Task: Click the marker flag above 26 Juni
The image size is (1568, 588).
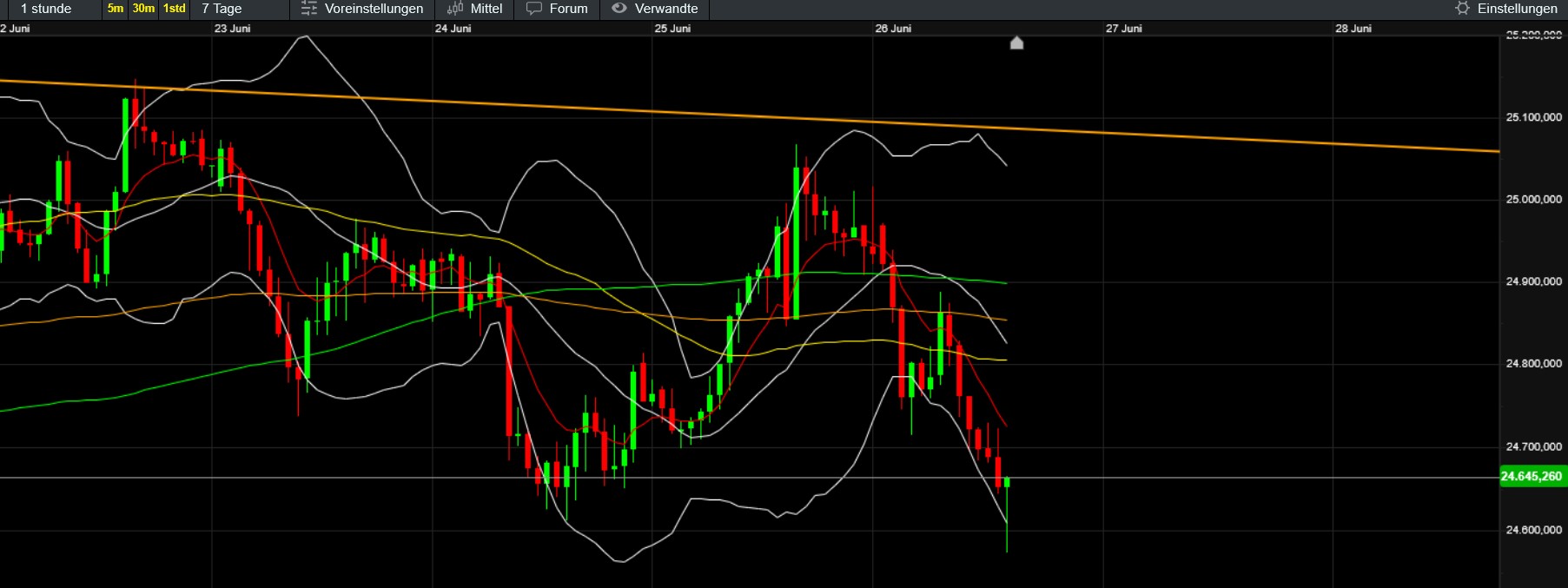Action: point(1016,43)
